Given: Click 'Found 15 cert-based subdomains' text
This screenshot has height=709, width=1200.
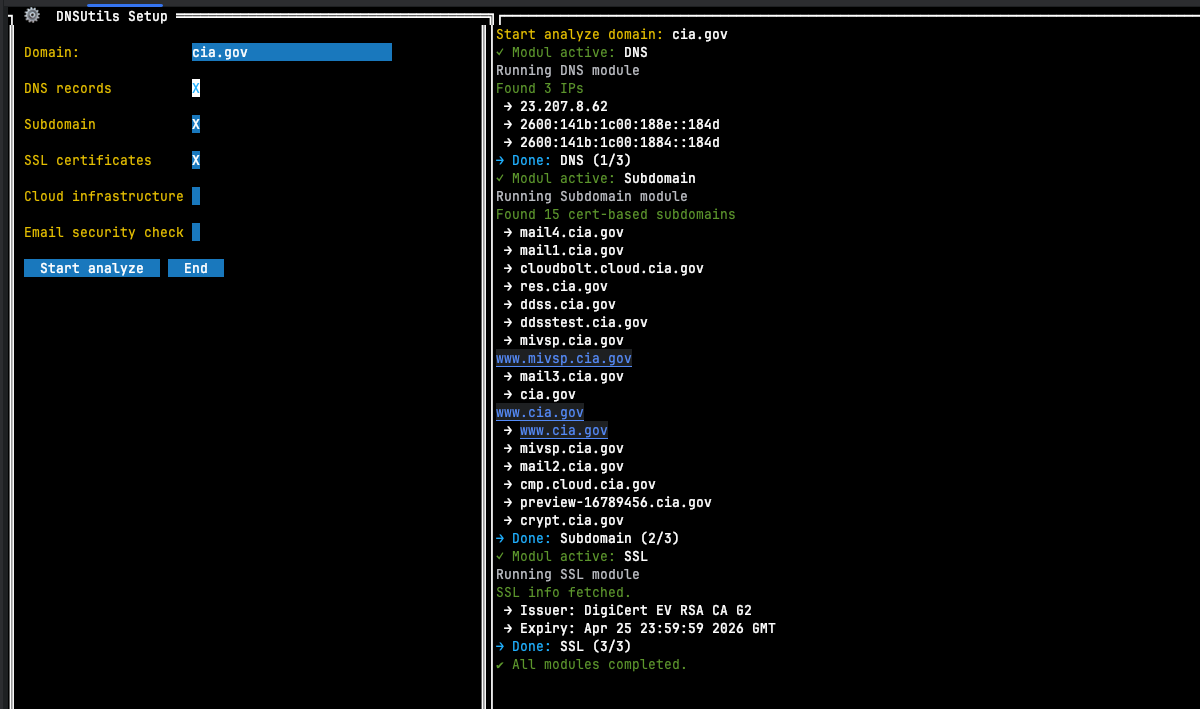Looking at the screenshot, I should click(x=616, y=214).
